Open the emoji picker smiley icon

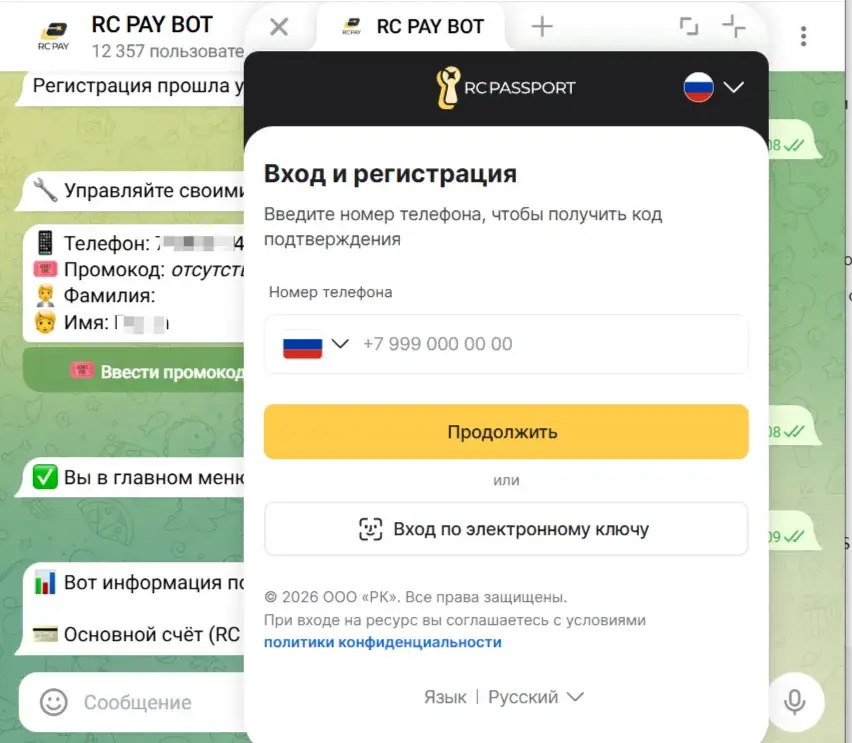coord(53,702)
